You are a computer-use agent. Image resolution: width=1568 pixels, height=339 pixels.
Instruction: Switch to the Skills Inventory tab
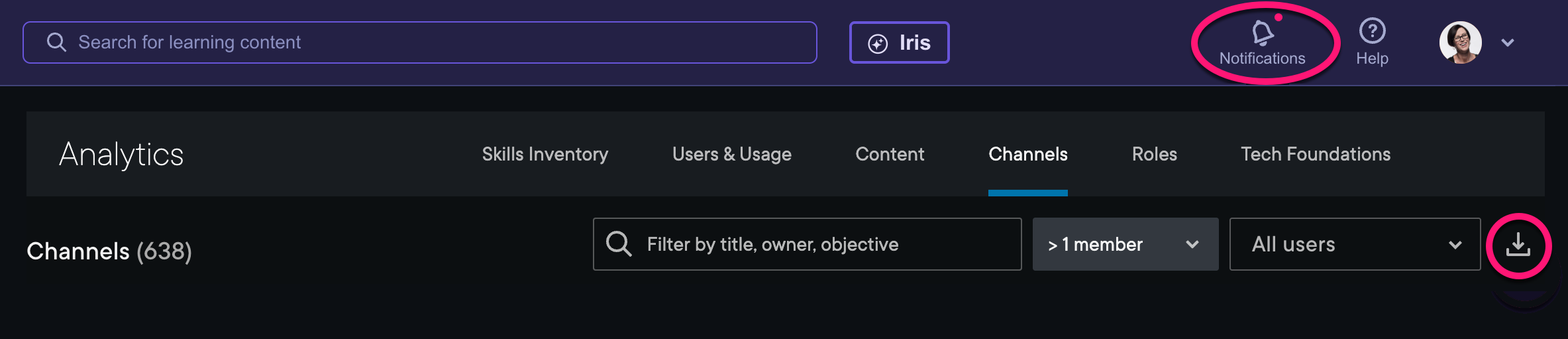(x=545, y=154)
